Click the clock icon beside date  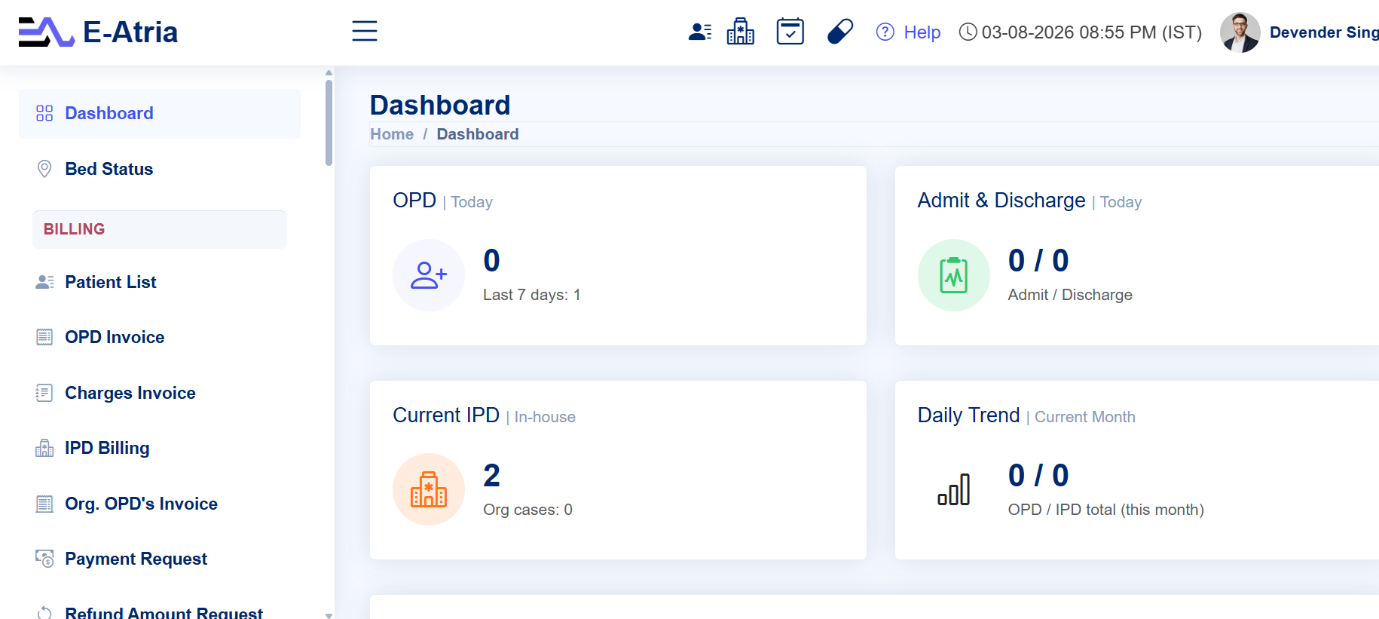point(968,32)
